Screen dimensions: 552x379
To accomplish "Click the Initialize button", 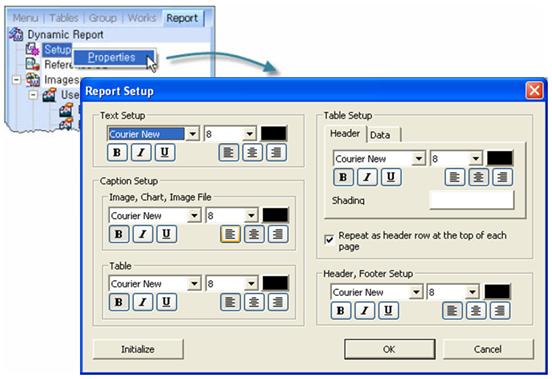I will click(138, 349).
